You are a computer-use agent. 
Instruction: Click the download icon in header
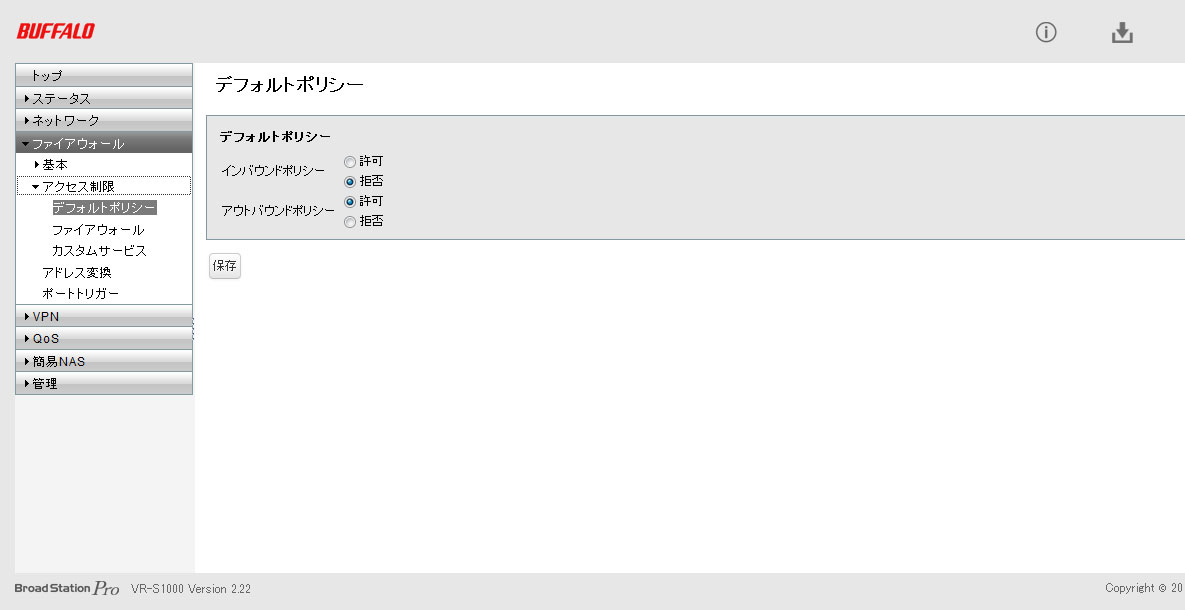(x=1122, y=33)
